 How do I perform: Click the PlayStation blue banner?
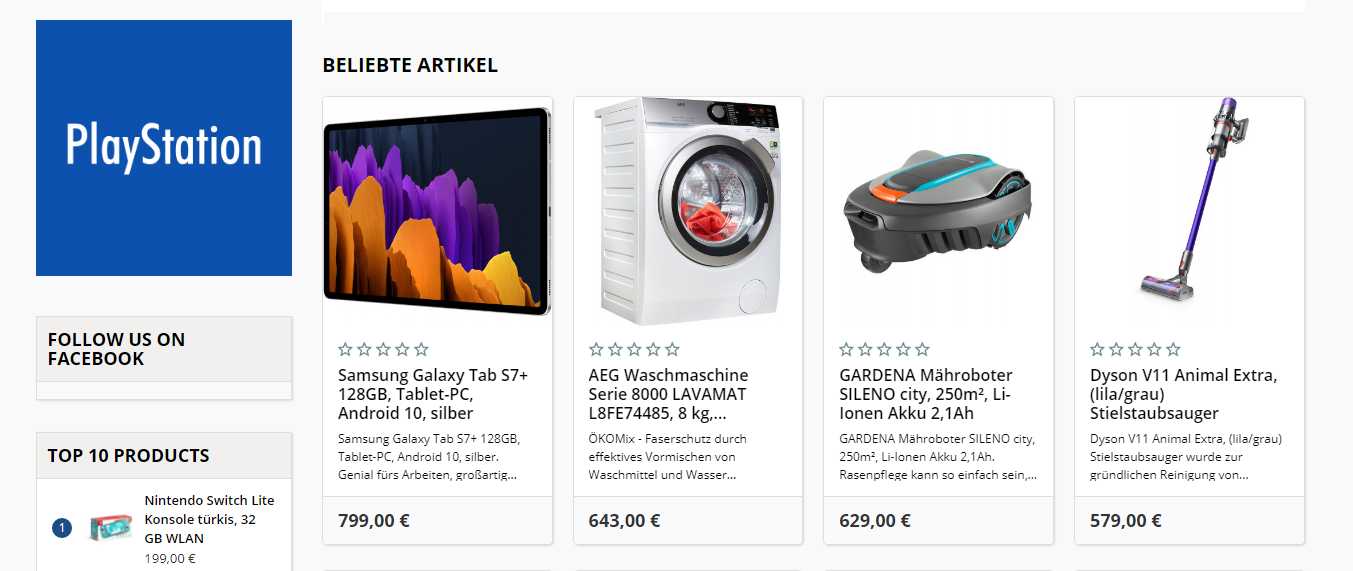click(164, 148)
